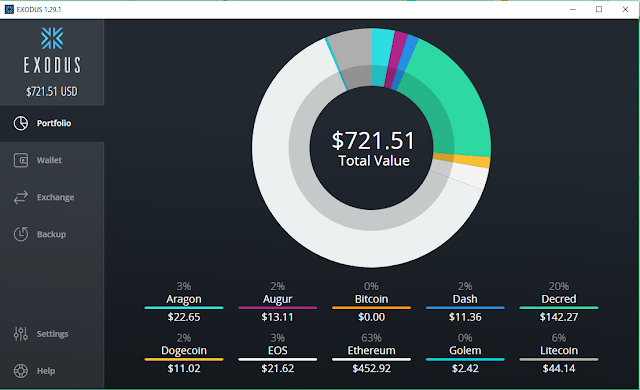Close the Exodus window
640x390 pixels.
(x=625, y=9)
